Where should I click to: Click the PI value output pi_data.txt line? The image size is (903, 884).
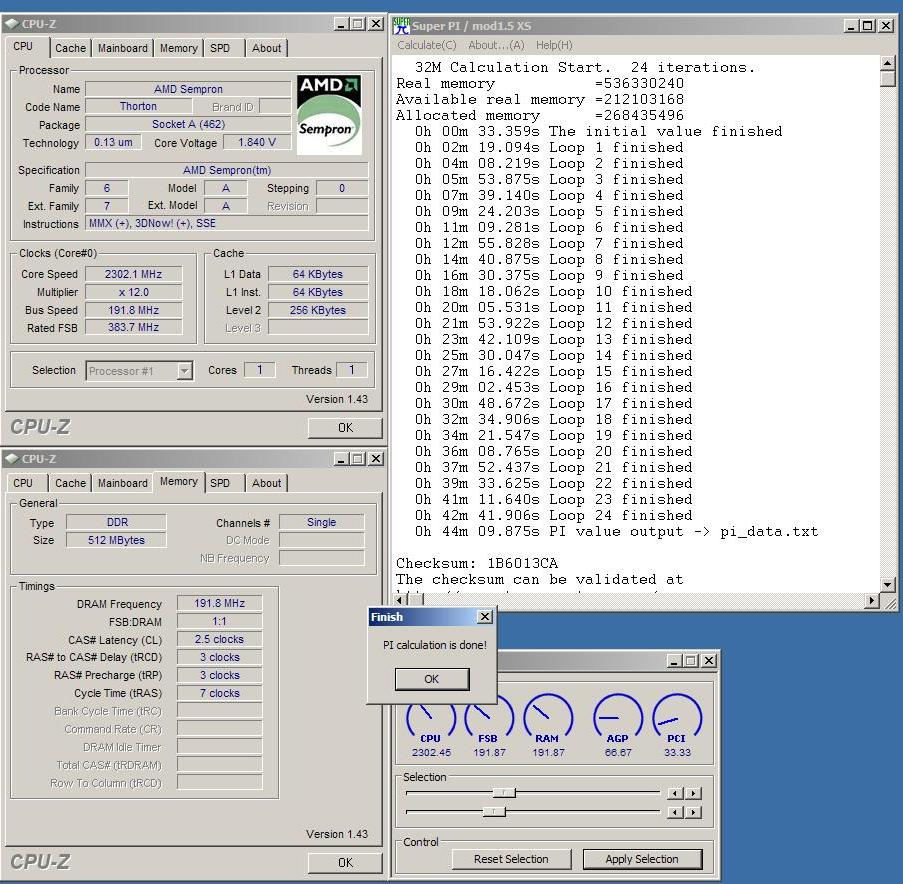click(x=616, y=532)
